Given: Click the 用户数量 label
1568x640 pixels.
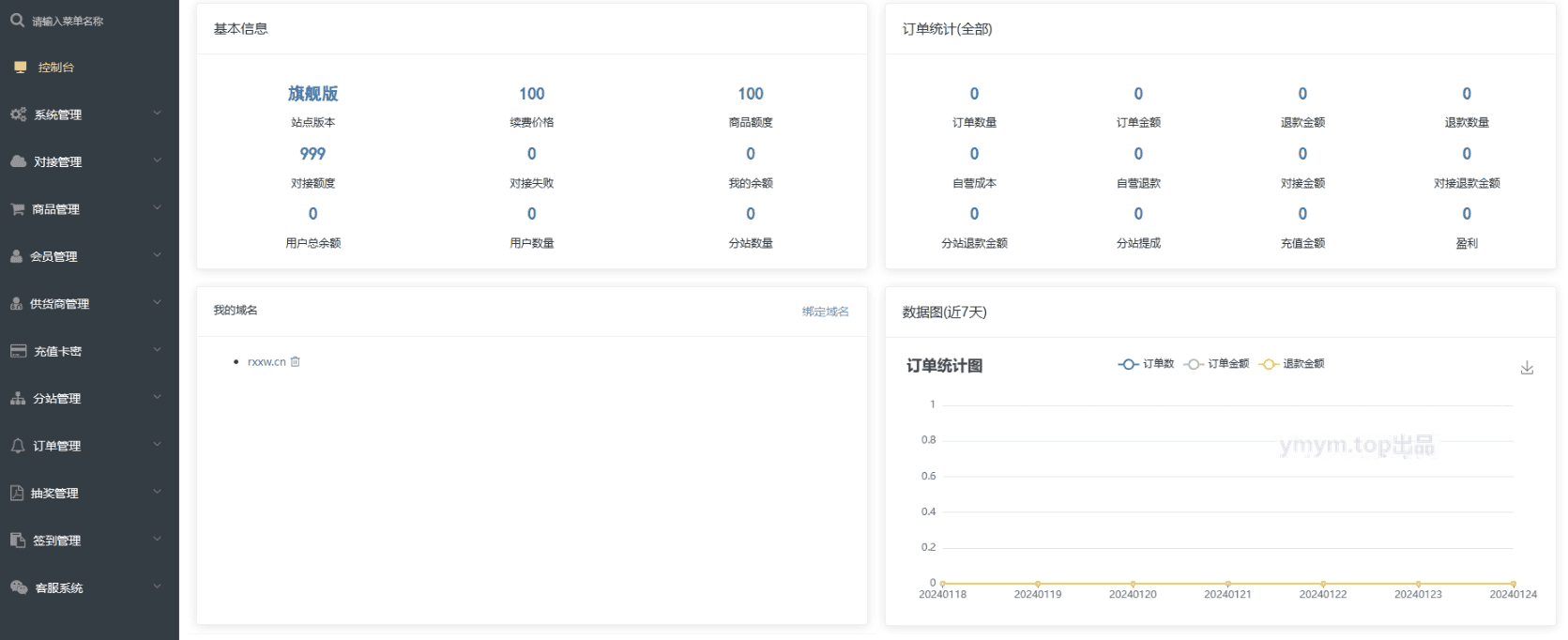Looking at the screenshot, I should pyautogui.click(x=532, y=243).
